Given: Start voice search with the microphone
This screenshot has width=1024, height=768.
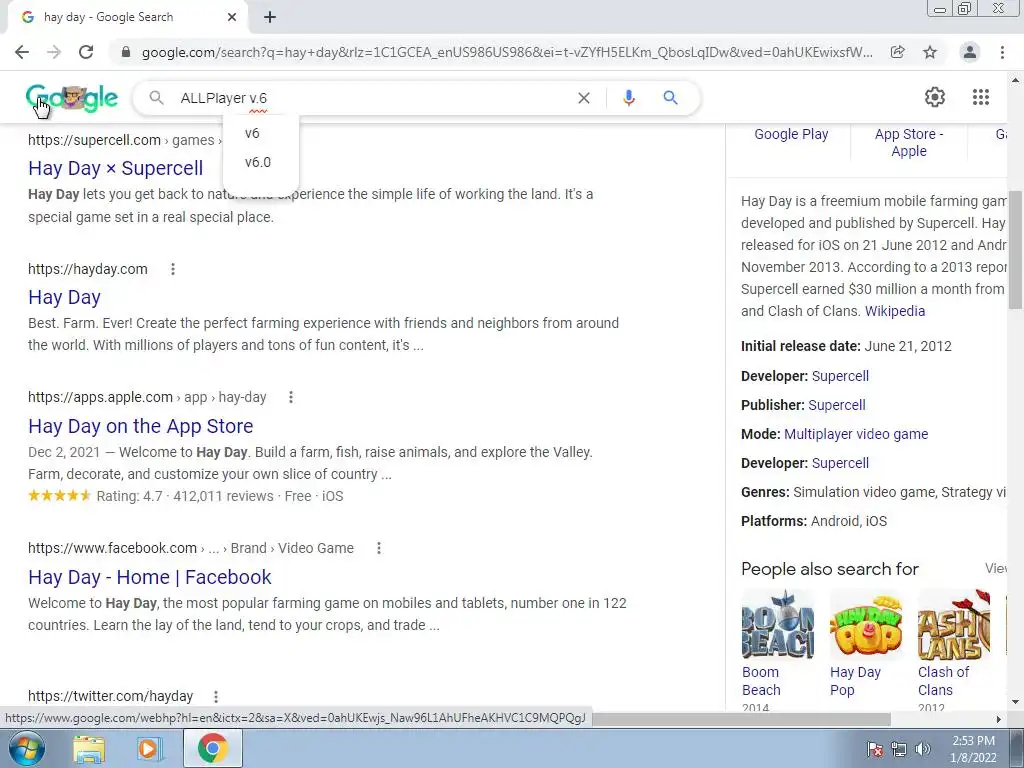Looking at the screenshot, I should [629, 98].
